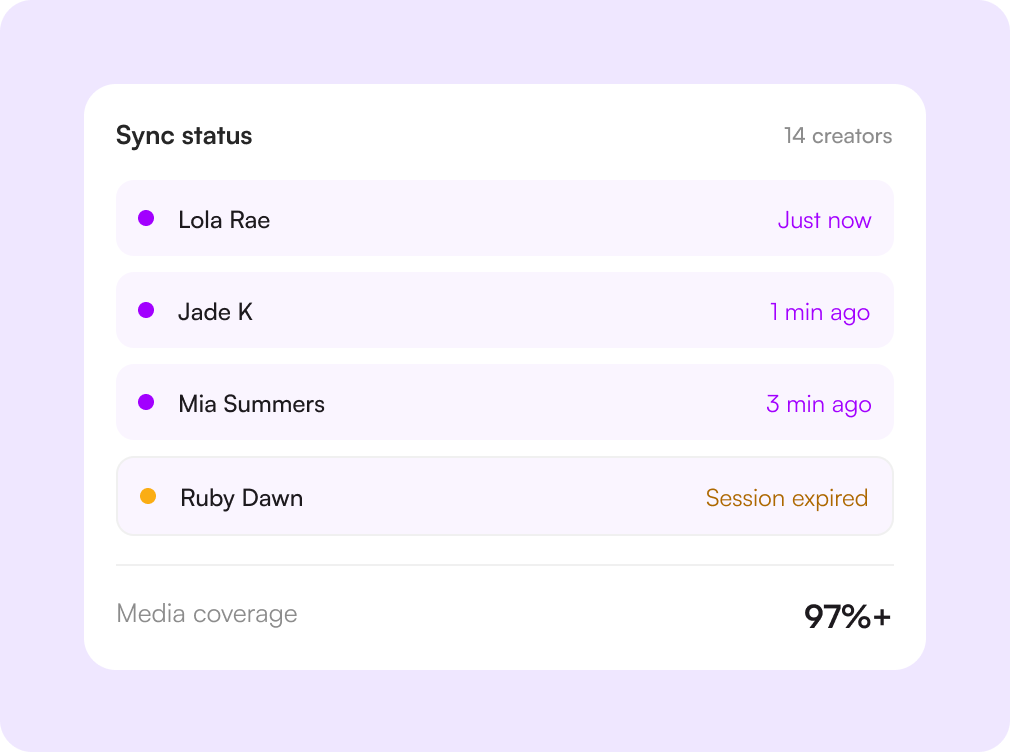1010x752 pixels.
Task: Click the 'Session expired' warning text
Action: (x=787, y=498)
